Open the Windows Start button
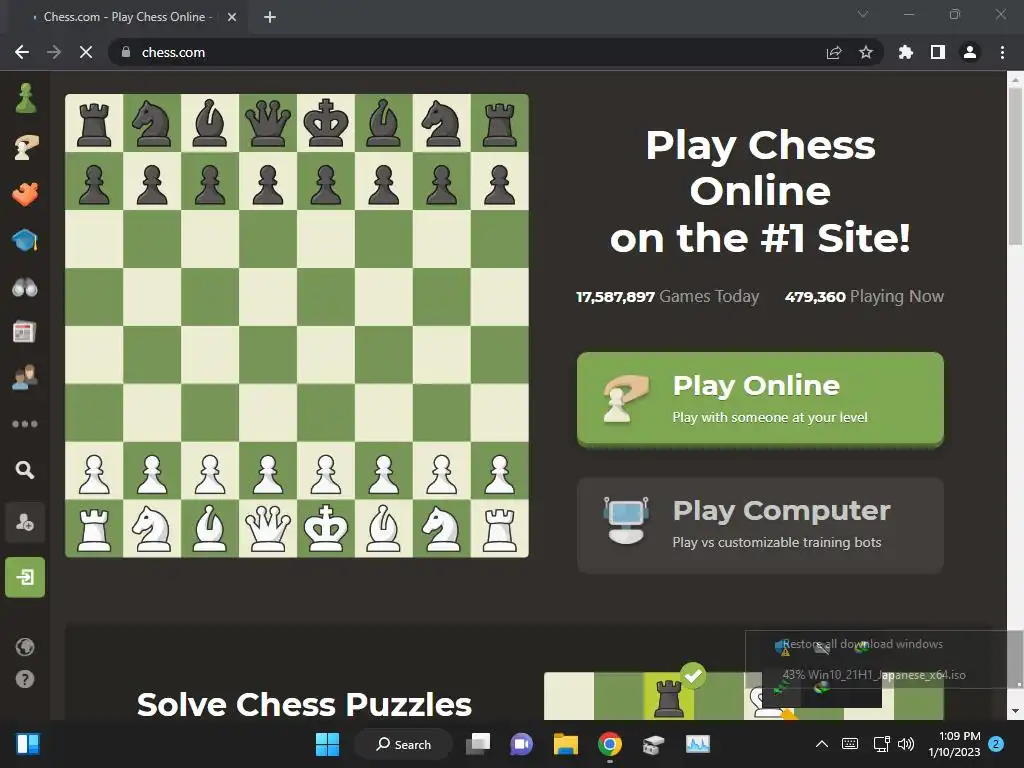Image resolution: width=1024 pixels, height=768 pixels. [x=327, y=744]
